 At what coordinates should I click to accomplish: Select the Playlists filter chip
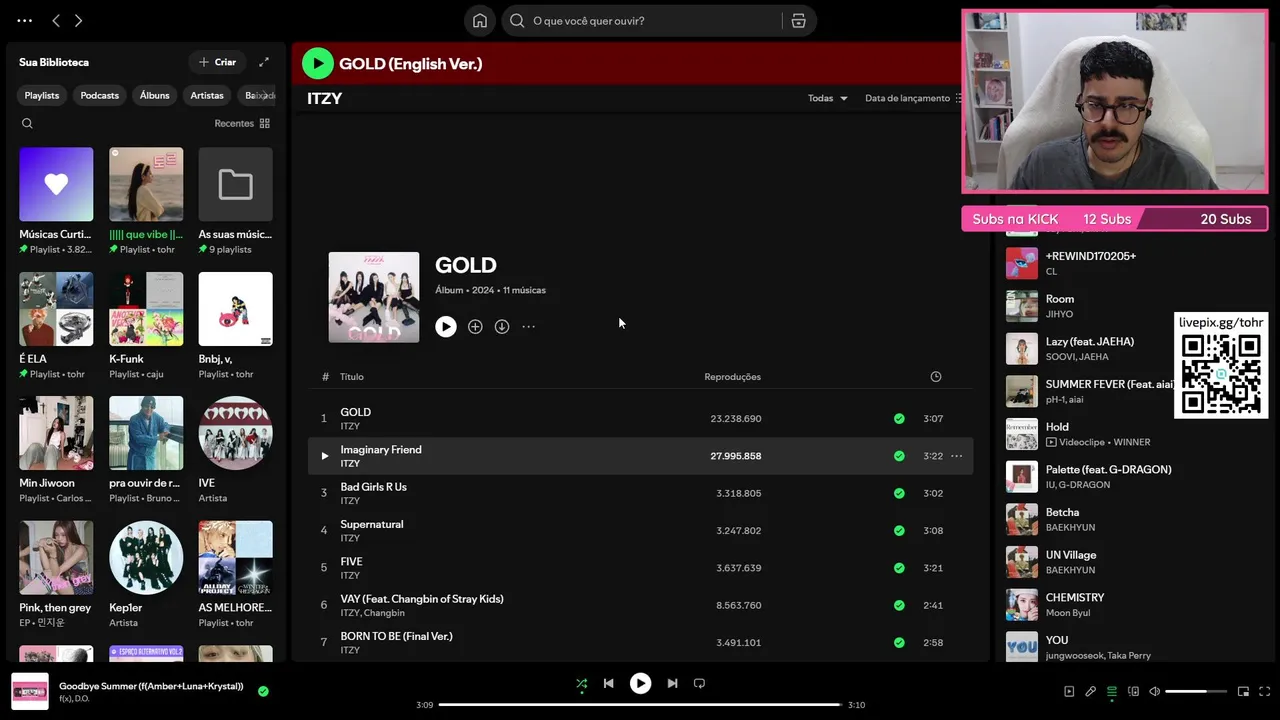point(42,95)
